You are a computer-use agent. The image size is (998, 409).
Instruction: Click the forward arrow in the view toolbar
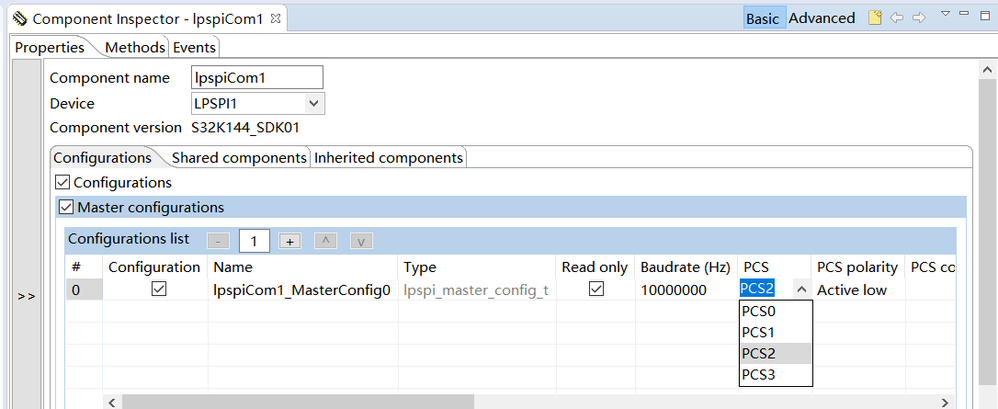point(917,18)
